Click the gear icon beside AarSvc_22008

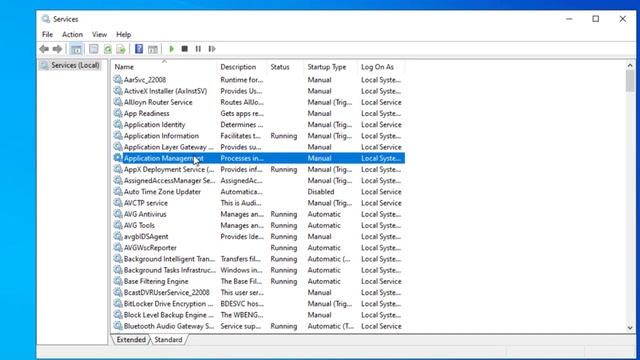[x=118, y=79]
